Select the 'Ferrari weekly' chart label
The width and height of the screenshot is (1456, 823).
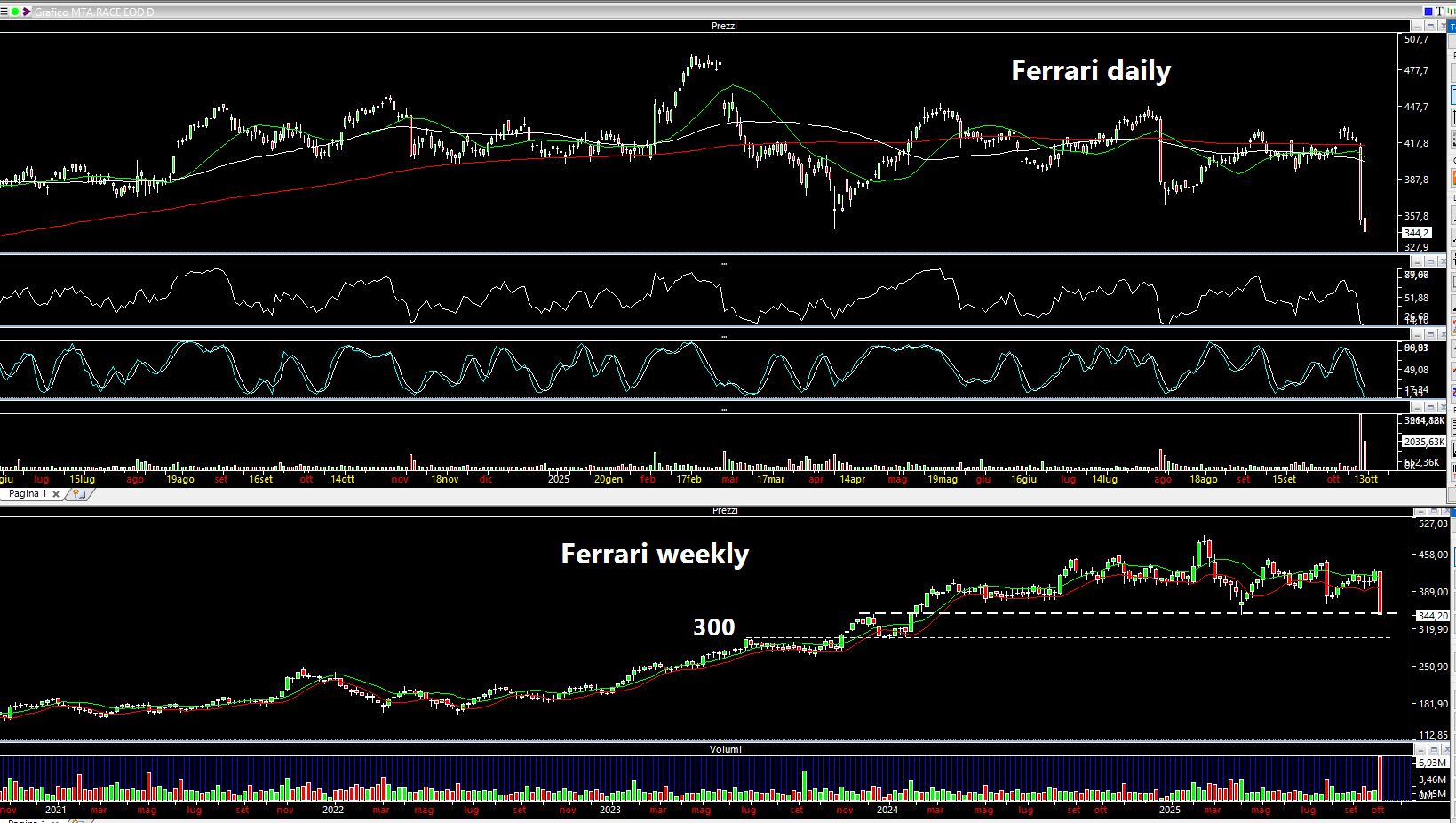(655, 555)
